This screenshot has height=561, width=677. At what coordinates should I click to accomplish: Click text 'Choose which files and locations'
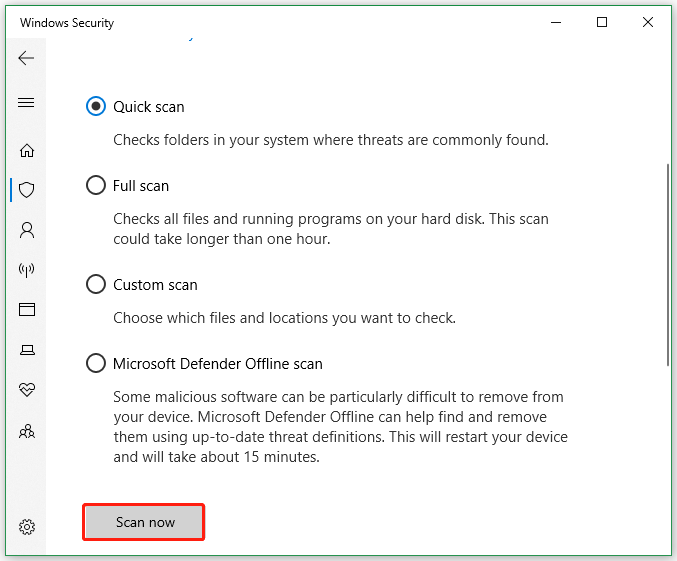coord(215,318)
